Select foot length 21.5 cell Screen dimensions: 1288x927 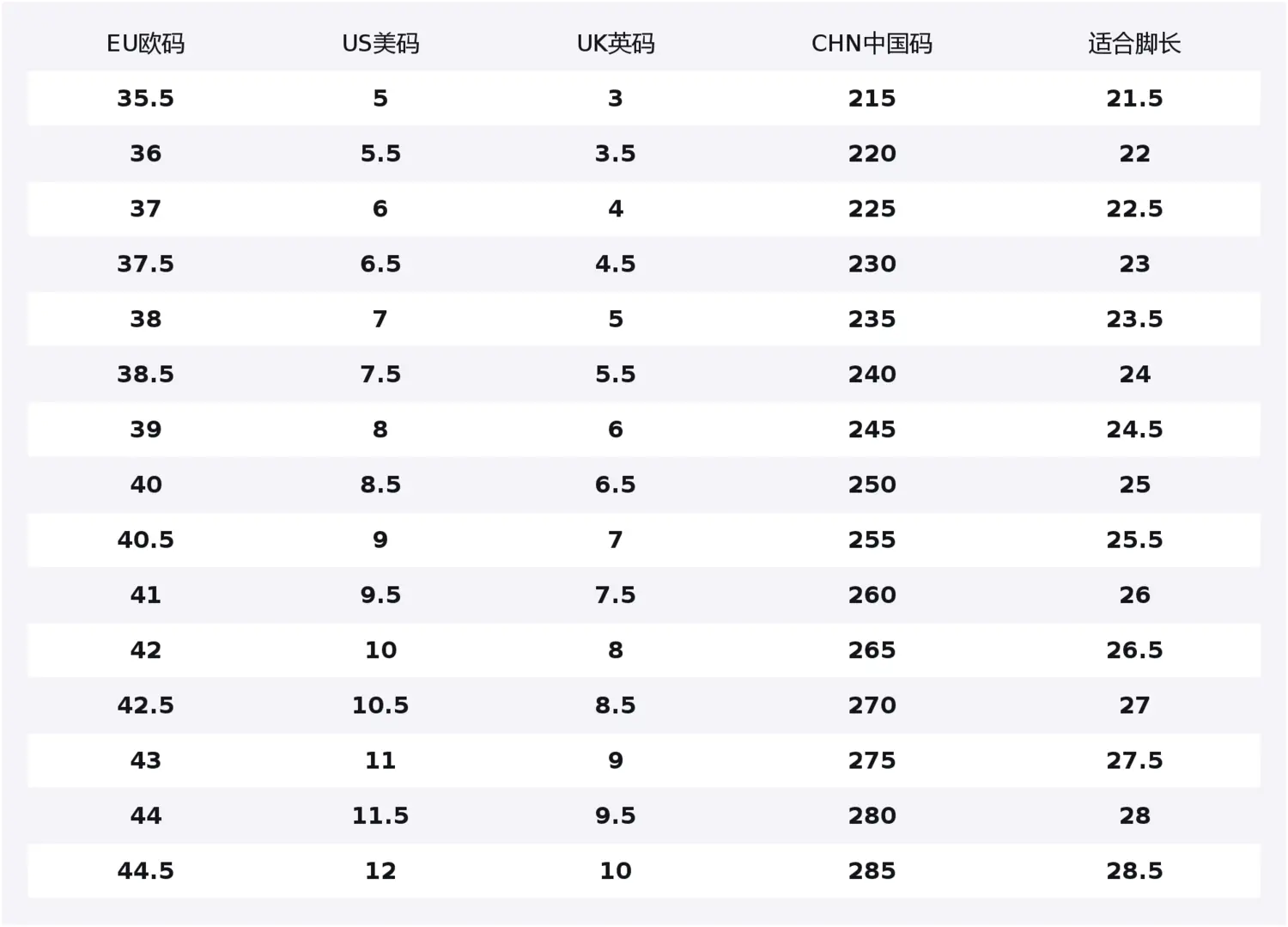coord(1134,99)
